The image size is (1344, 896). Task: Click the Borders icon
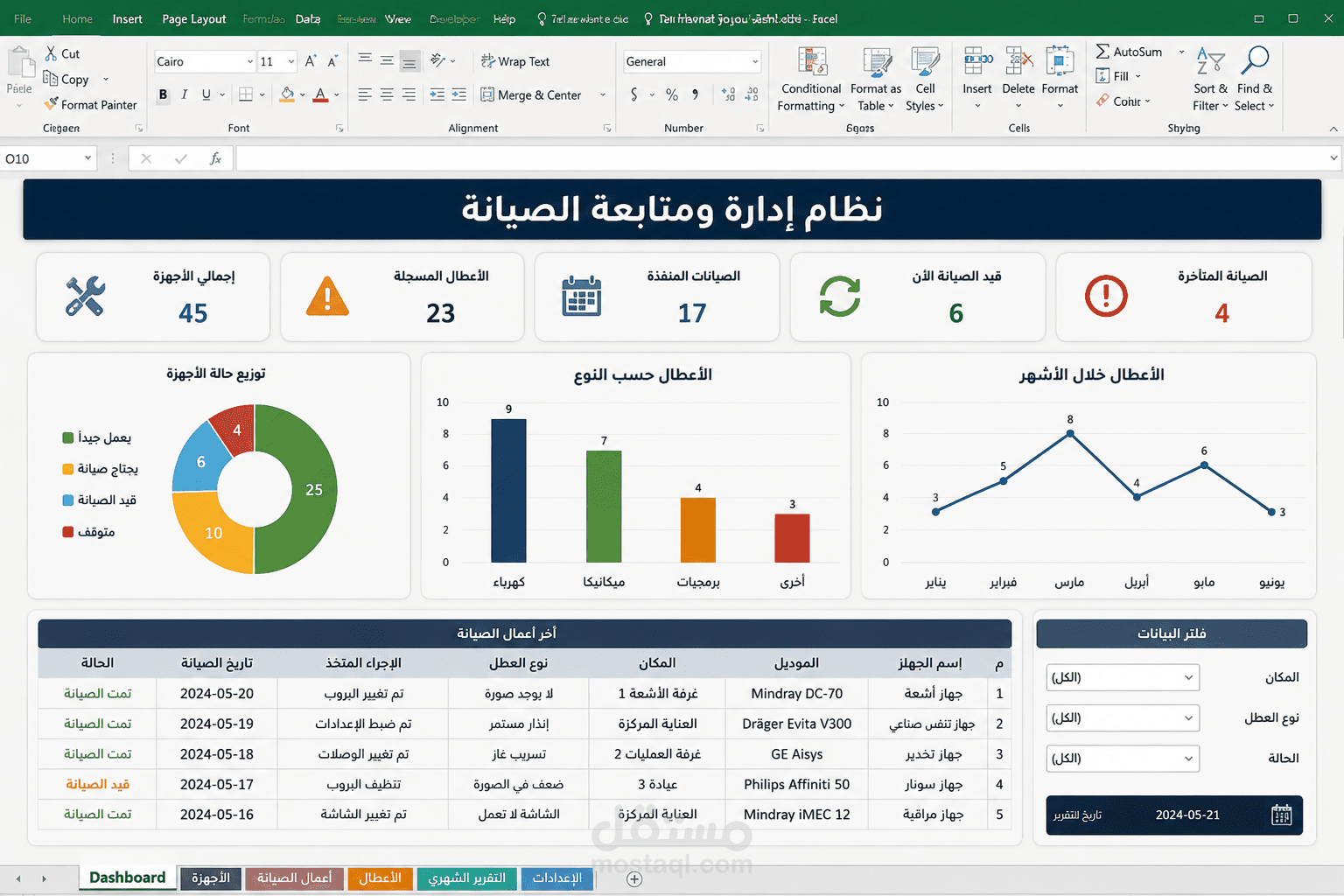[246, 94]
